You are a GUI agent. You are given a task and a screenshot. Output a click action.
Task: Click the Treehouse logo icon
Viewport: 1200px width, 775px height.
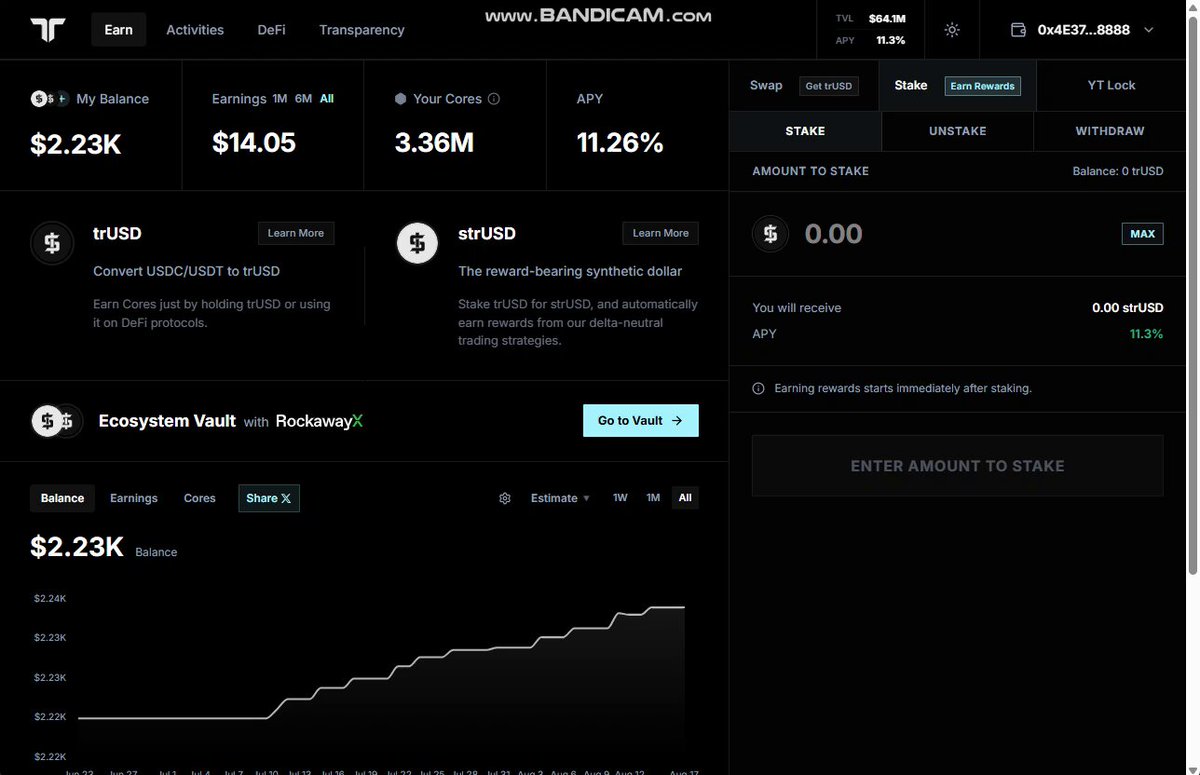coord(47,29)
